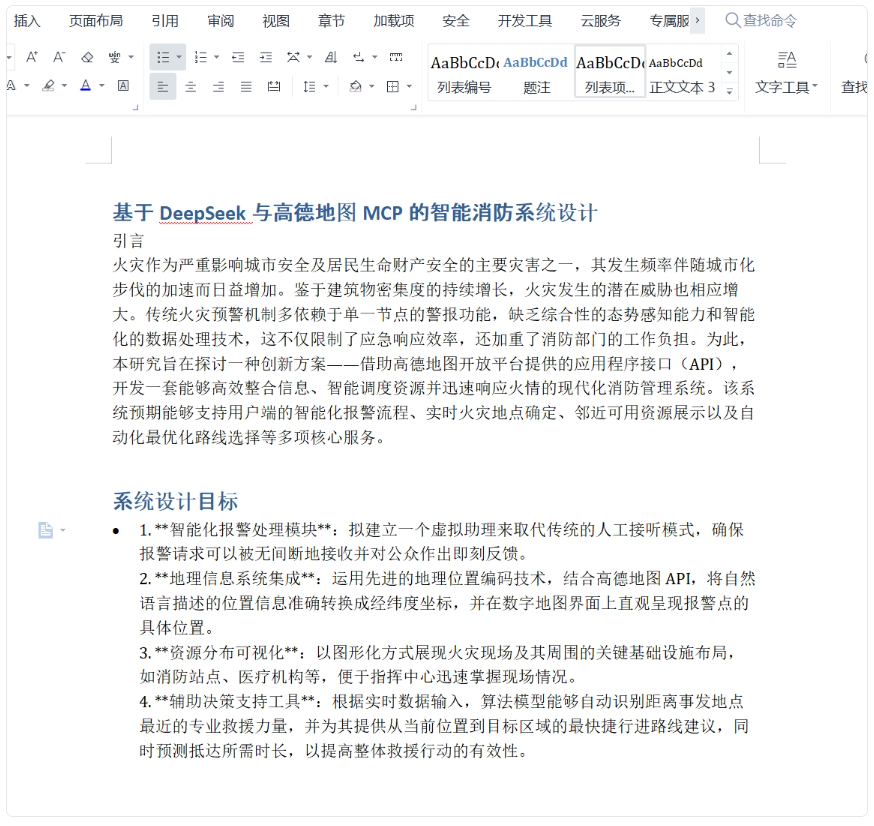Open font color dropdown arrow
The height and width of the screenshot is (826, 874).
tap(101, 86)
